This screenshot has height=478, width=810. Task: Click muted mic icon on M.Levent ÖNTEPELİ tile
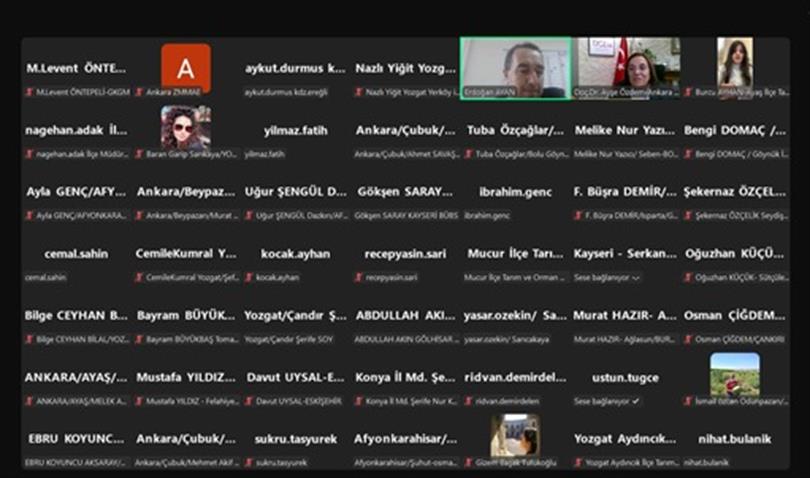click(30, 92)
